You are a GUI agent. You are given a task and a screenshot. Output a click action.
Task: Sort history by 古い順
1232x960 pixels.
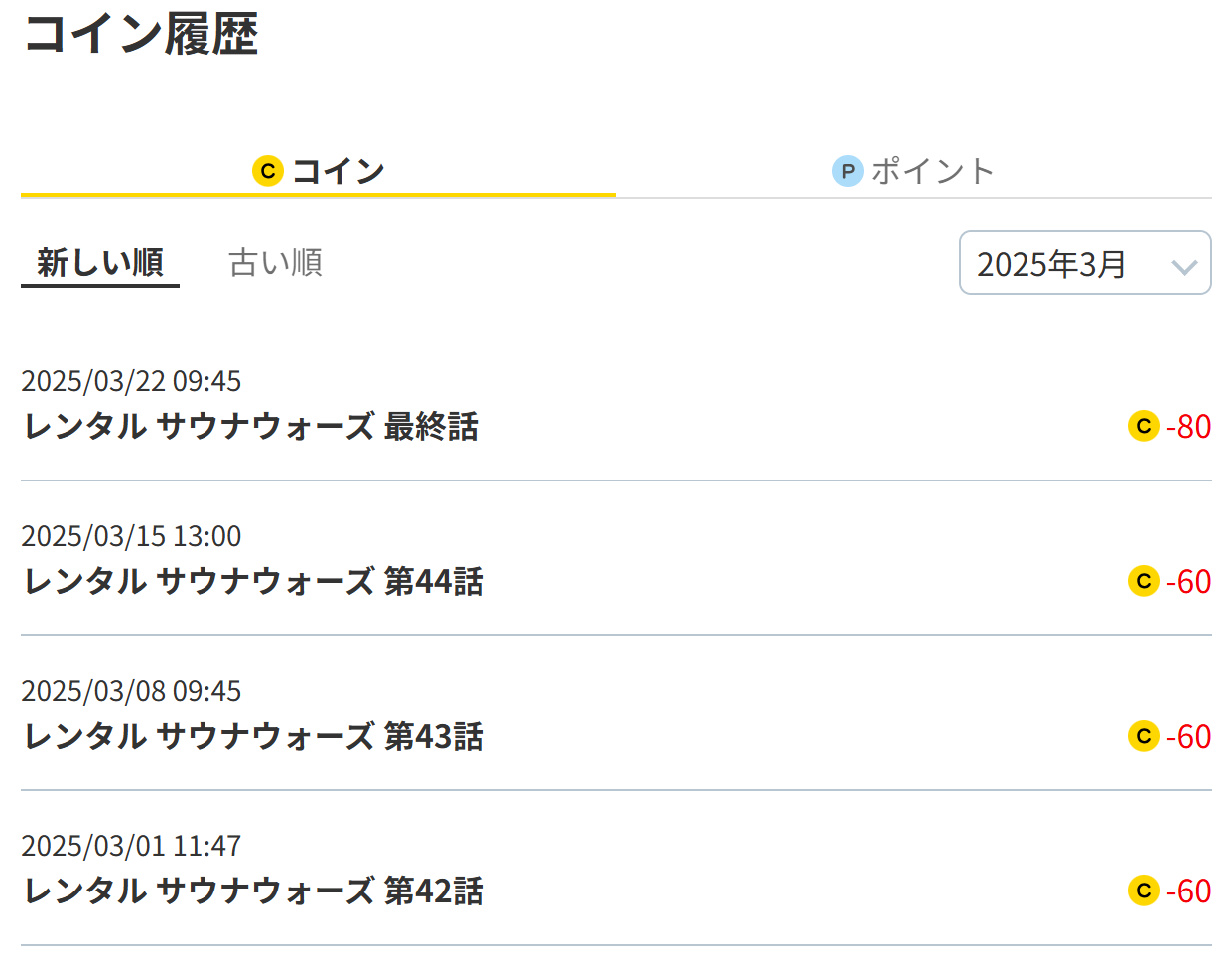[x=275, y=263]
